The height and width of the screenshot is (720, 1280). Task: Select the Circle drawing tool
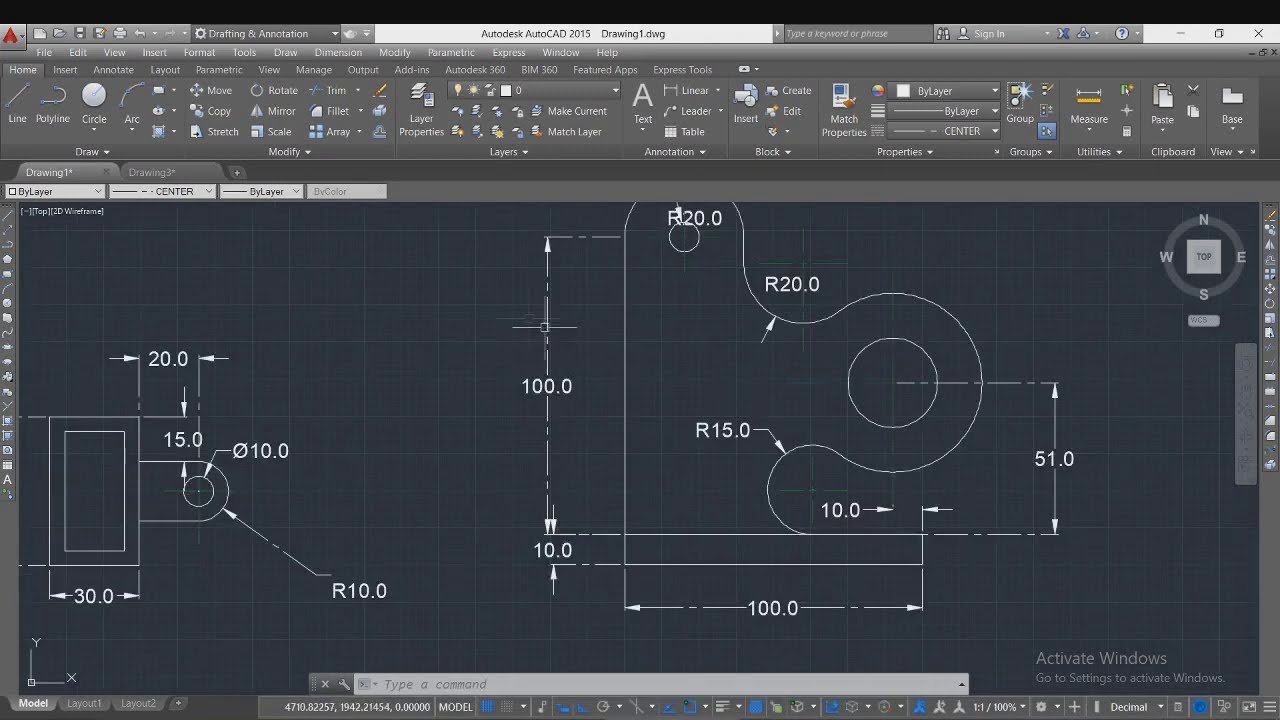click(94, 104)
